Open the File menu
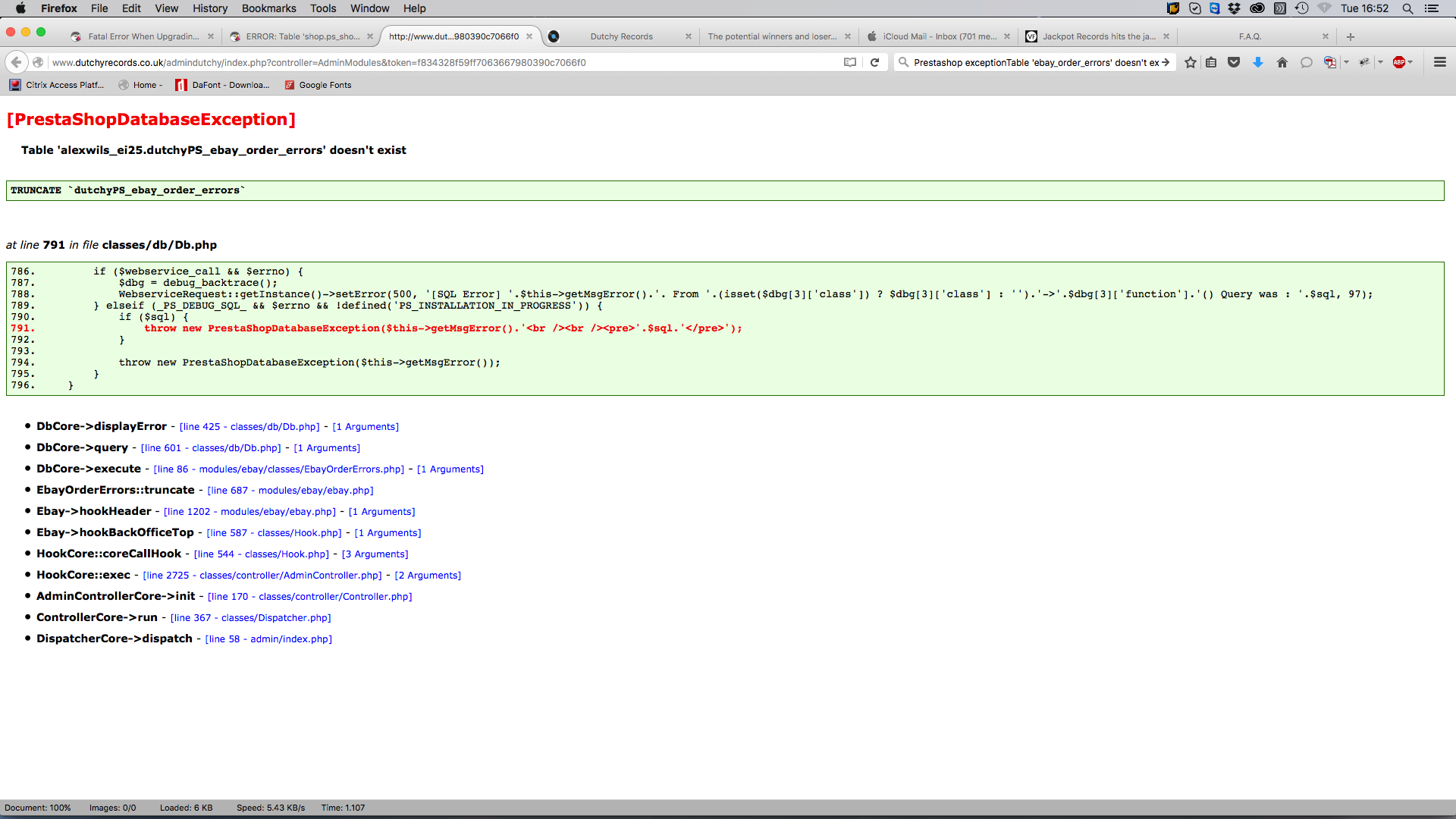The height and width of the screenshot is (819, 1456). point(99,8)
